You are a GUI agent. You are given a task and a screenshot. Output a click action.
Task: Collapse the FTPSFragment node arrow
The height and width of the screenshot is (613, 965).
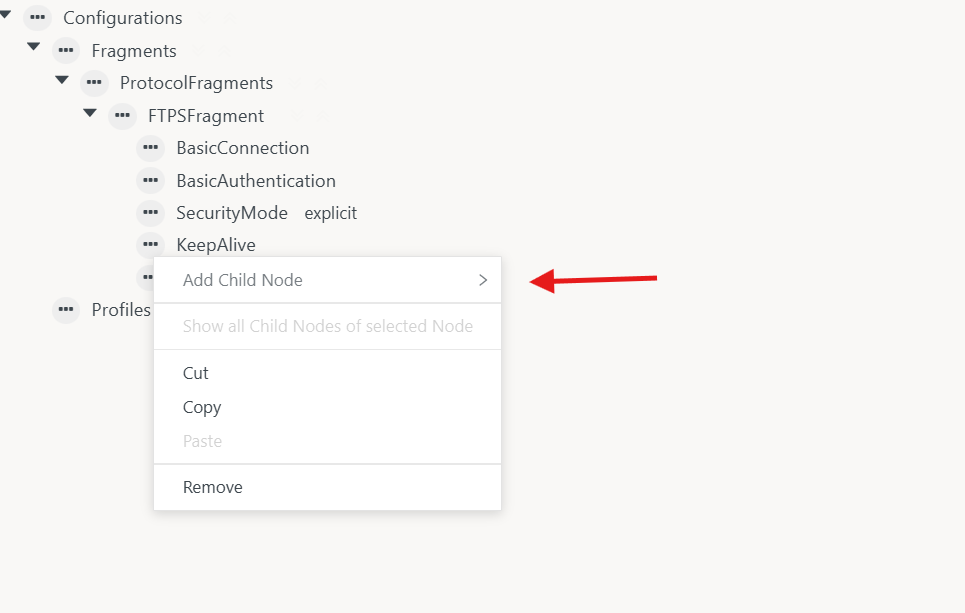[90, 113]
